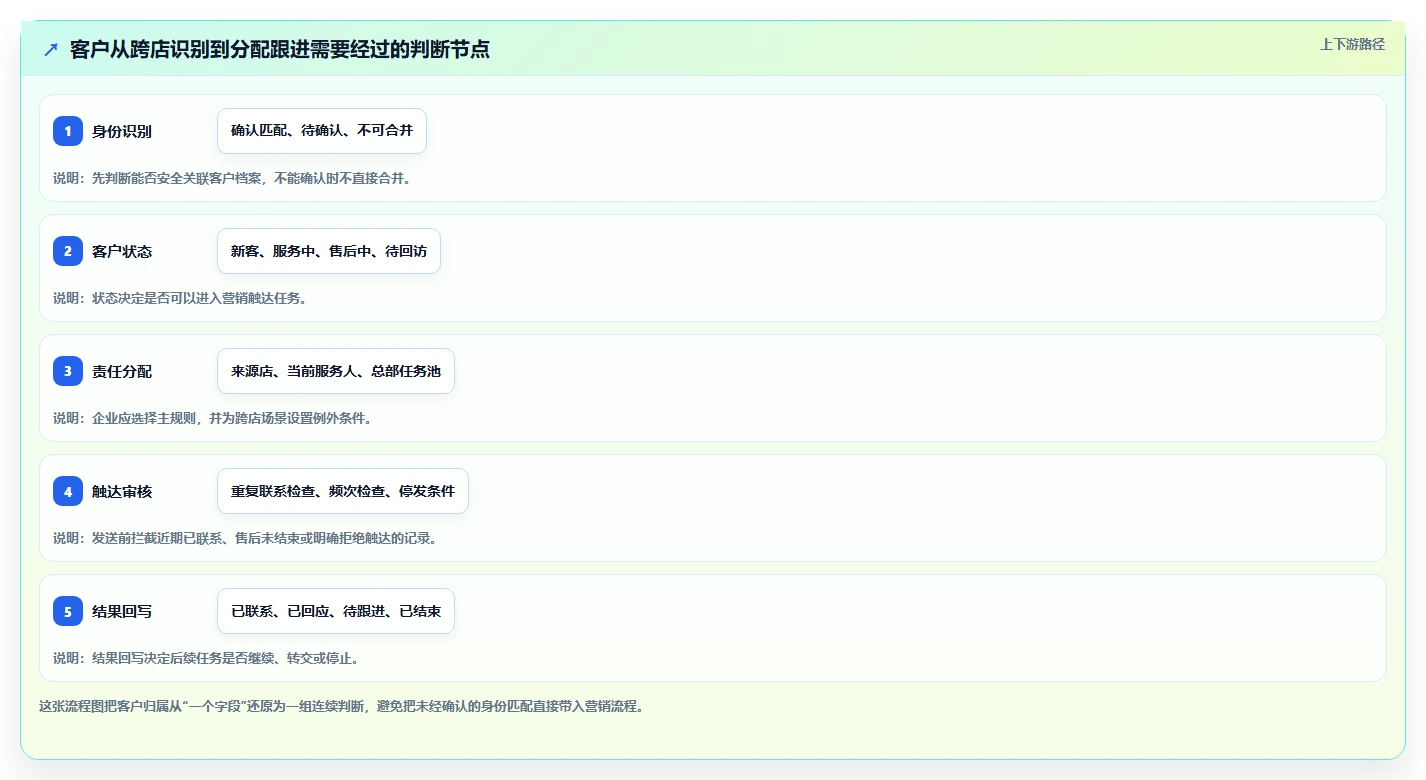
Task: Click the 上下游路径 label
Action: 1352,44
